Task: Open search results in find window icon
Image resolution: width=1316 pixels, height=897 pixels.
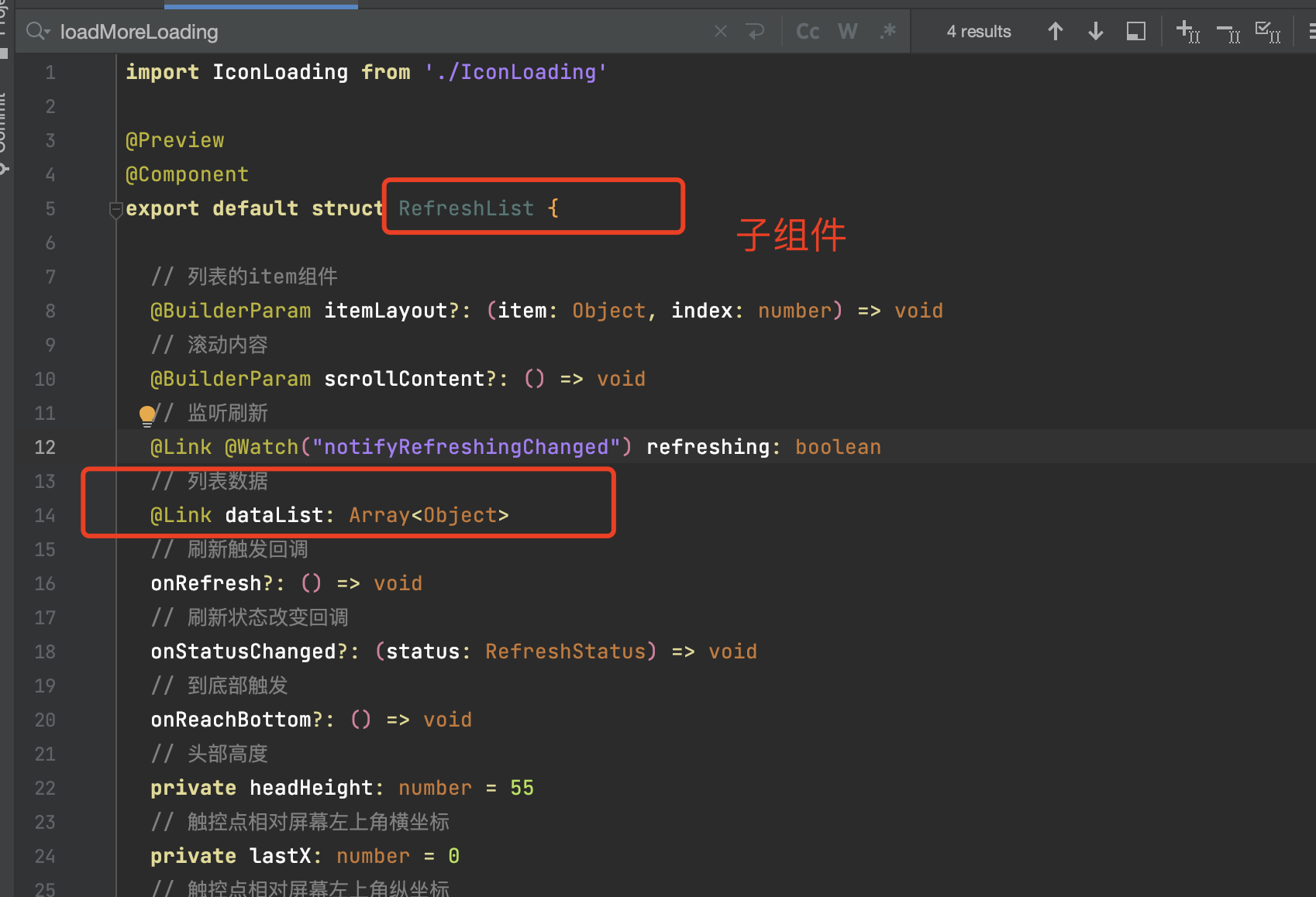Action: 1136,31
